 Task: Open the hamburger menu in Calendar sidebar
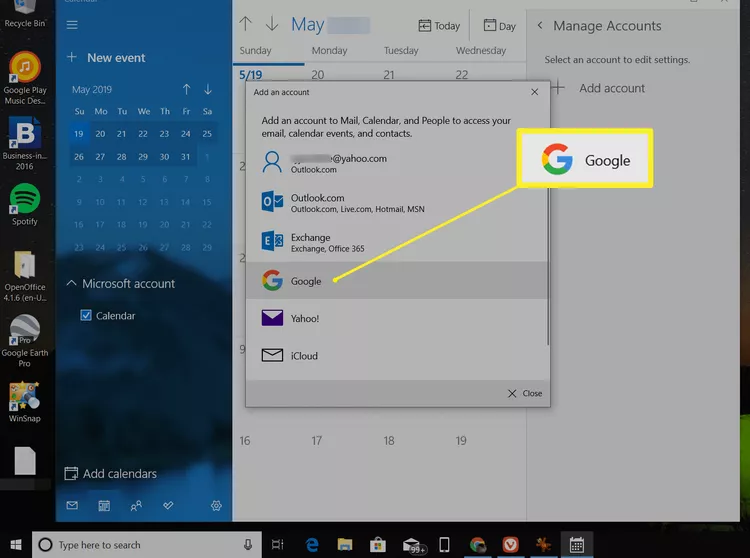(72, 25)
